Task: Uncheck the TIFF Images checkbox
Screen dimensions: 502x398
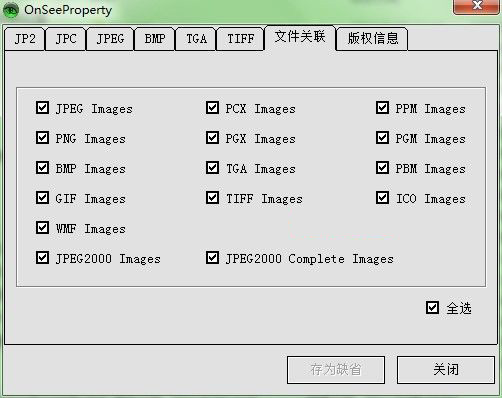Action: tap(212, 198)
